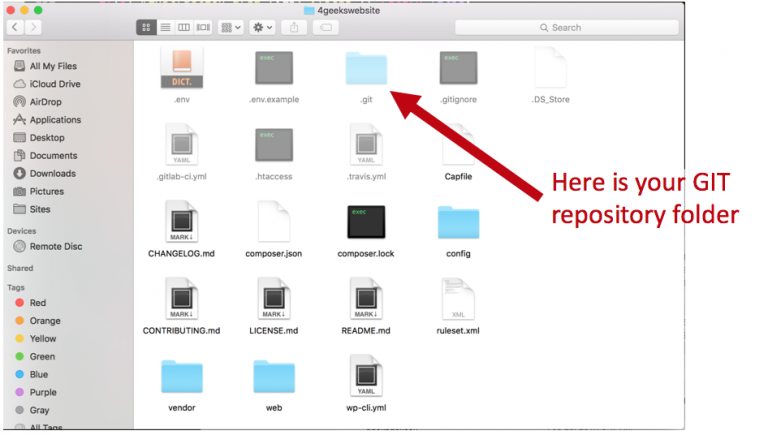Open the gear Action menu
The image size is (768, 435).
click(x=262, y=27)
